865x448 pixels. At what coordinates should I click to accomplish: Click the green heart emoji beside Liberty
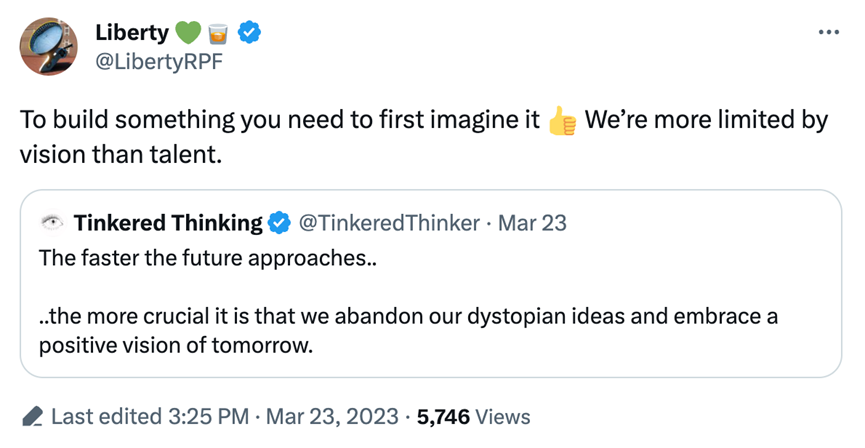pyautogui.click(x=187, y=33)
